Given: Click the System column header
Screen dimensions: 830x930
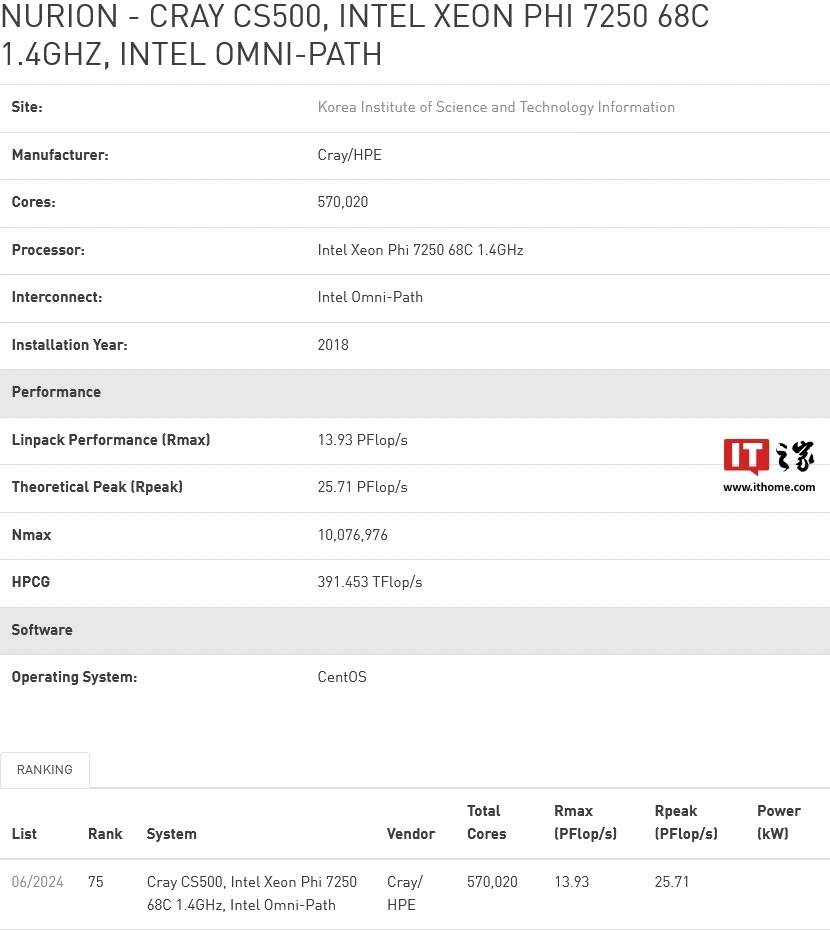Looking at the screenshot, I should (x=171, y=834).
